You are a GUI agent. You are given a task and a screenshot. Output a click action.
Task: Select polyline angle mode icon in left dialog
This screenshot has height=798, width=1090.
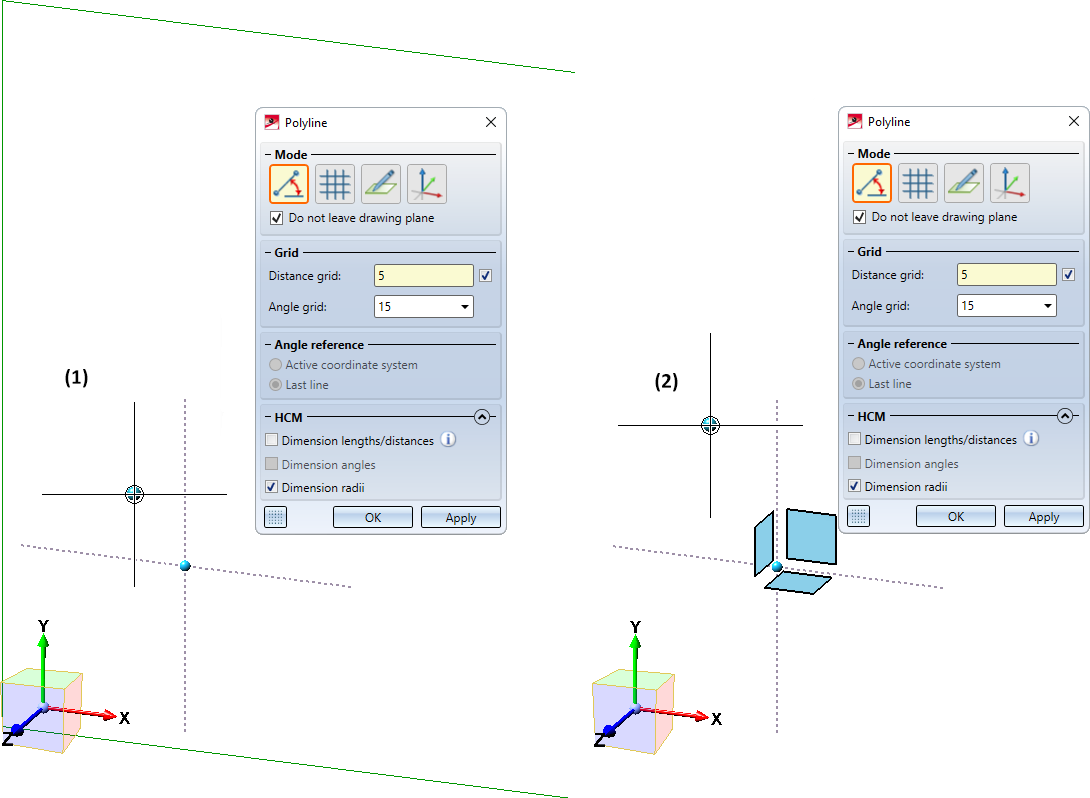coord(288,184)
